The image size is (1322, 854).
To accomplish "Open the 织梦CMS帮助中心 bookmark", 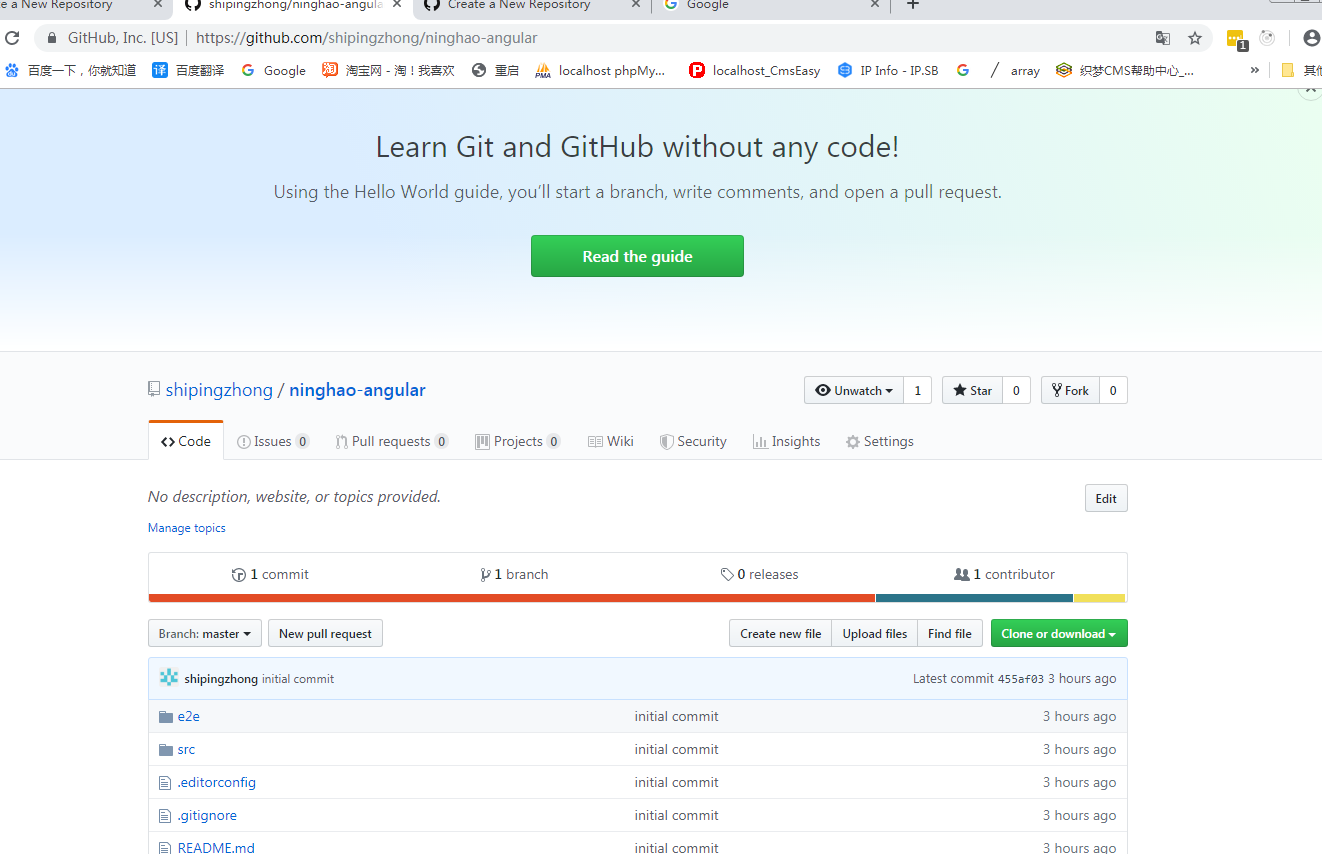I will [1125, 70].
